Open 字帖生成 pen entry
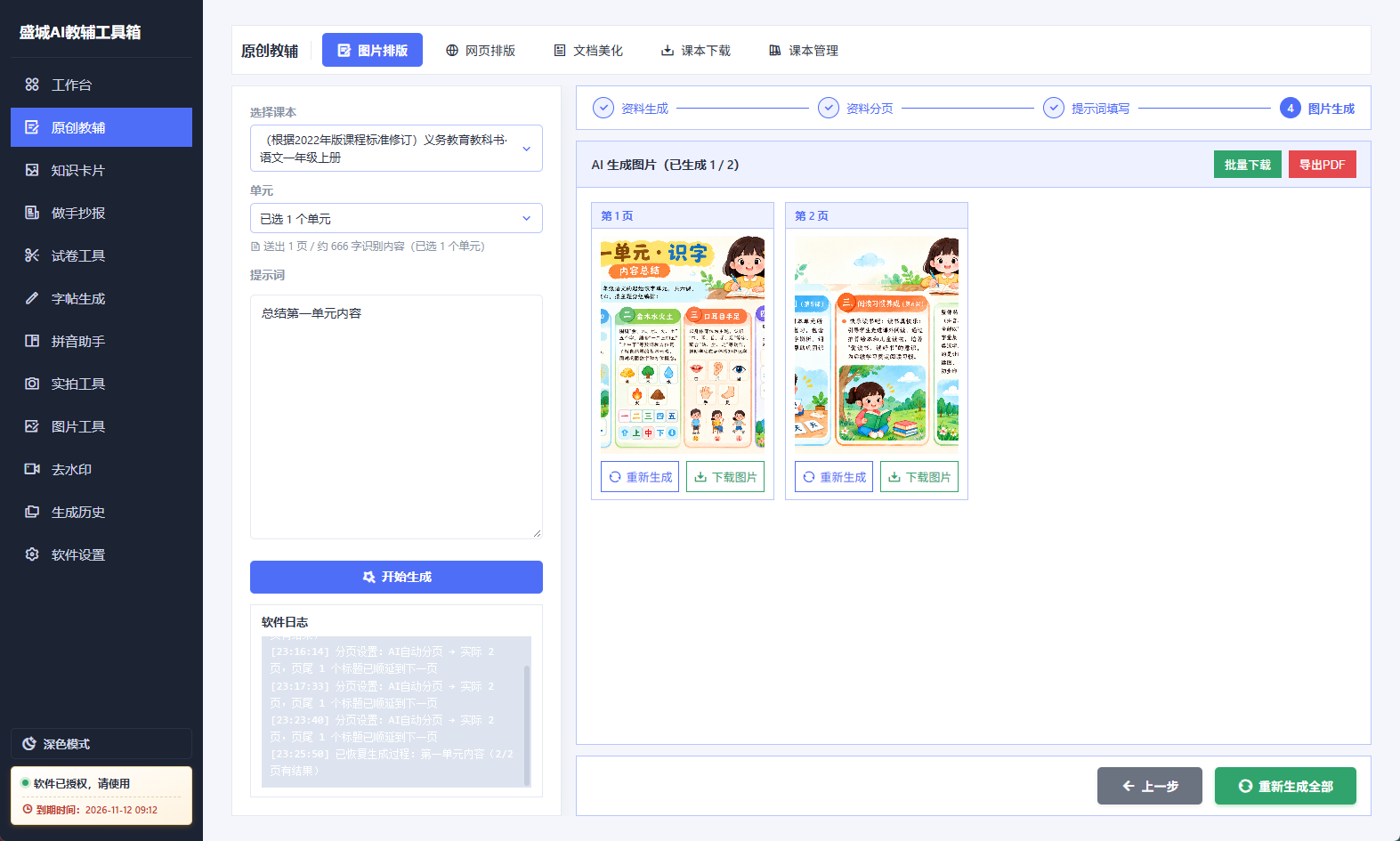Image resolution: width=1400 pixels, height=841 pixels. (101, 298)
